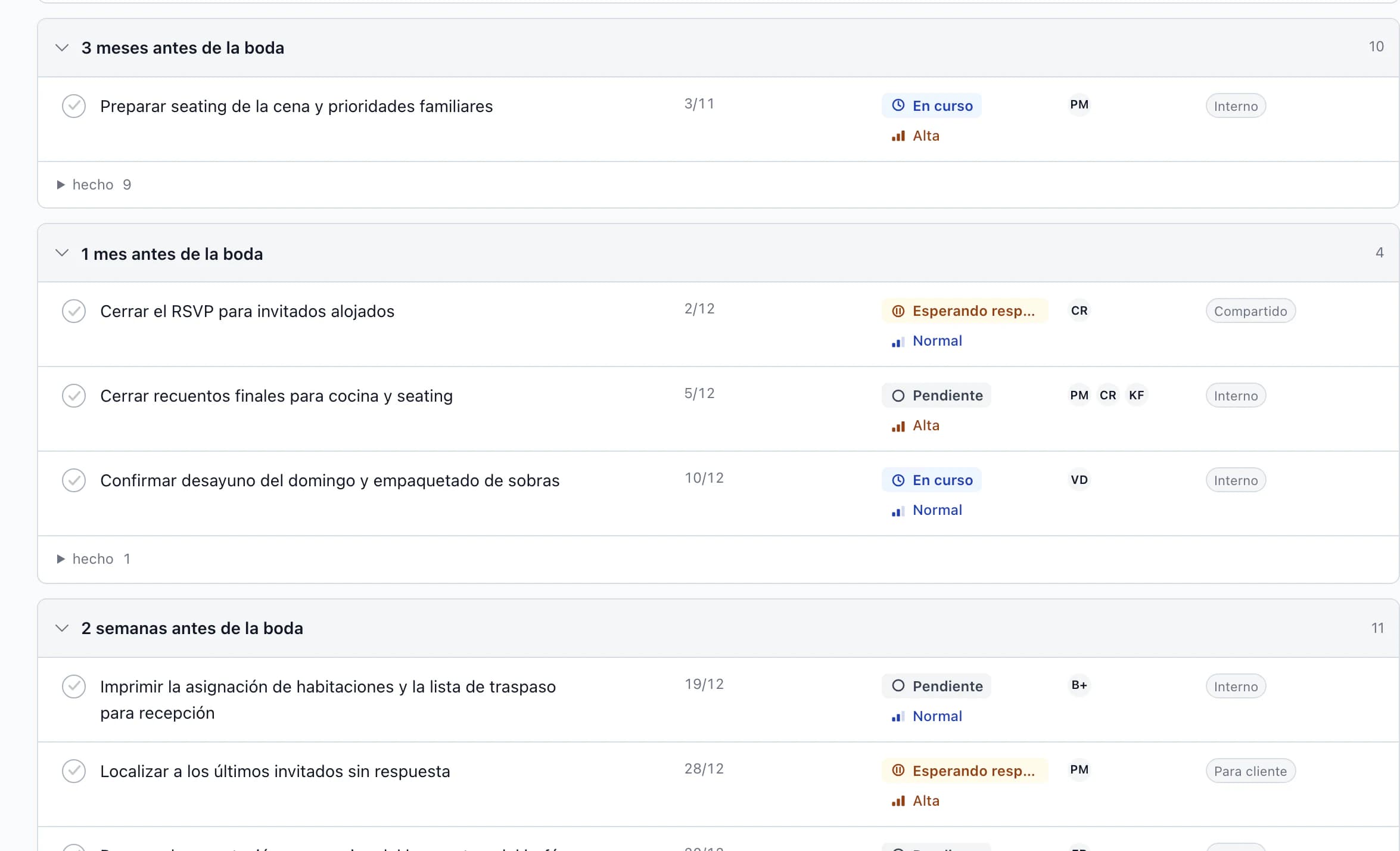The height and width of the screenshot is (851, 1400).
Task: Click CR avatar on Cerrar el RSVP row
Action: tap(1079, 310)
